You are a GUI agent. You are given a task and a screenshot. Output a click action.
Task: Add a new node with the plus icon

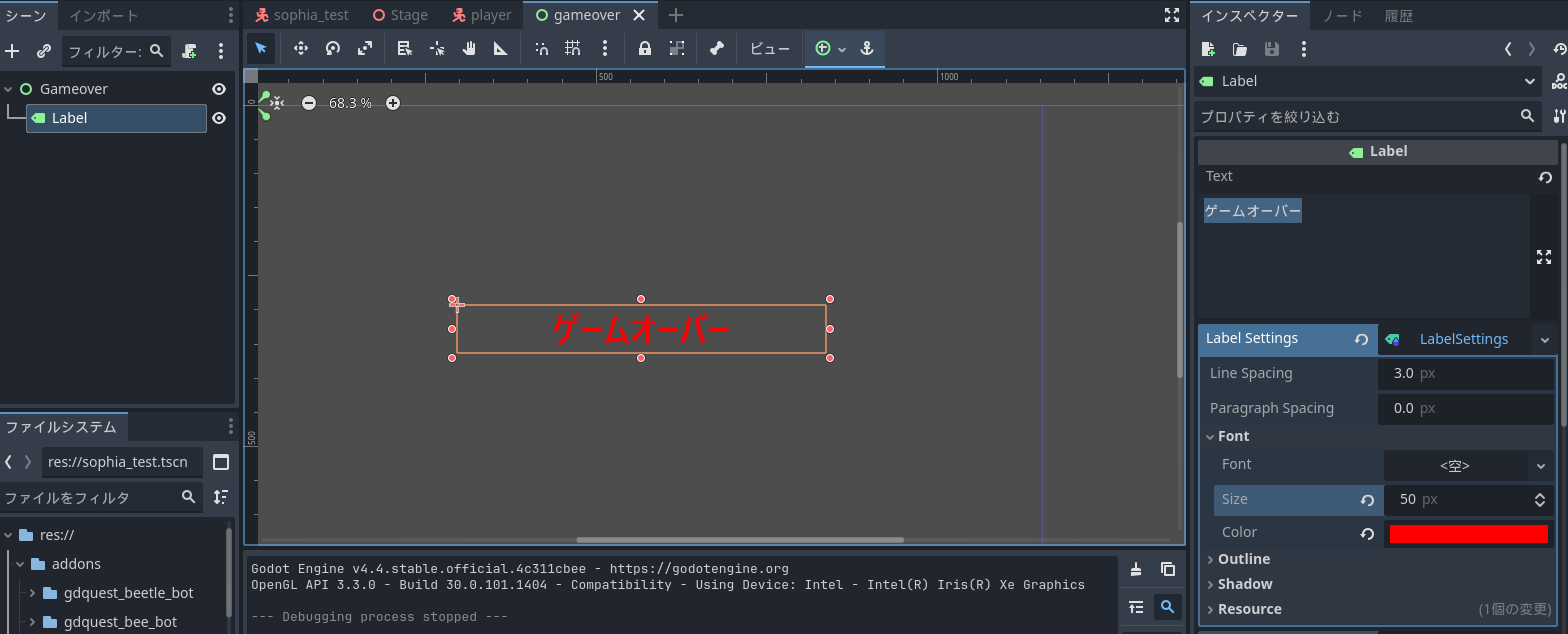[x=13, y=51]
